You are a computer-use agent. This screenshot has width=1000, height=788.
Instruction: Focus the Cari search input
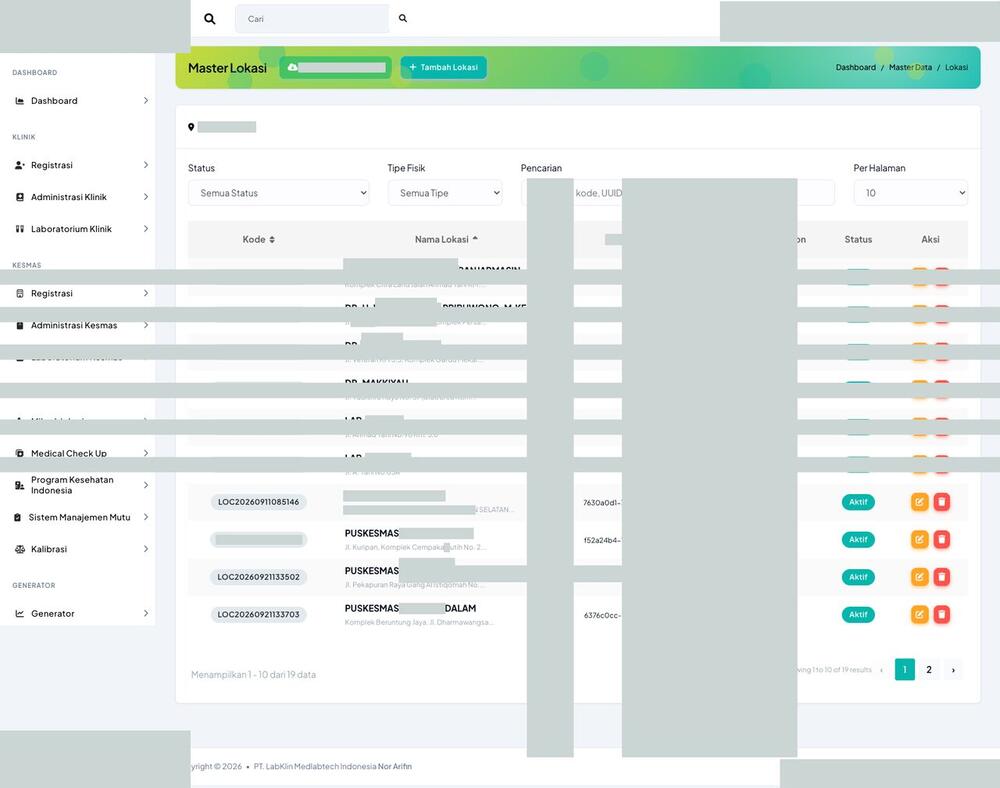(312, 19)
